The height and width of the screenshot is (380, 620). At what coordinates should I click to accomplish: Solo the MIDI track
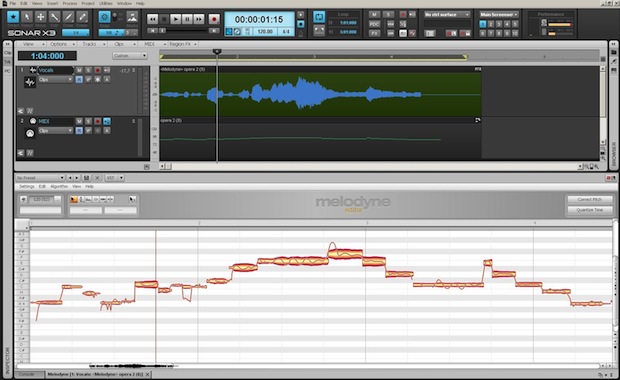(x=89, y=121)
